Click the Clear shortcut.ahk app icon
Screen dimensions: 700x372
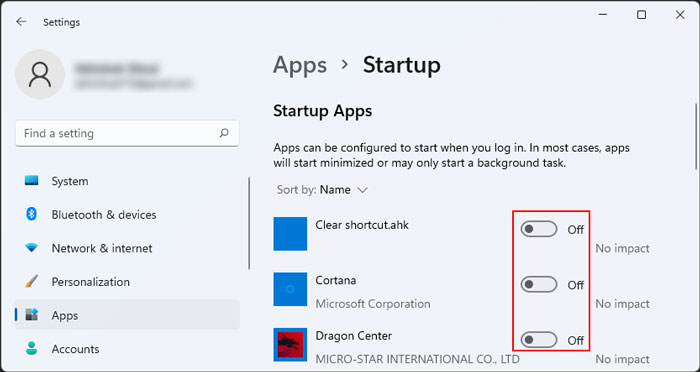(290, 234)
